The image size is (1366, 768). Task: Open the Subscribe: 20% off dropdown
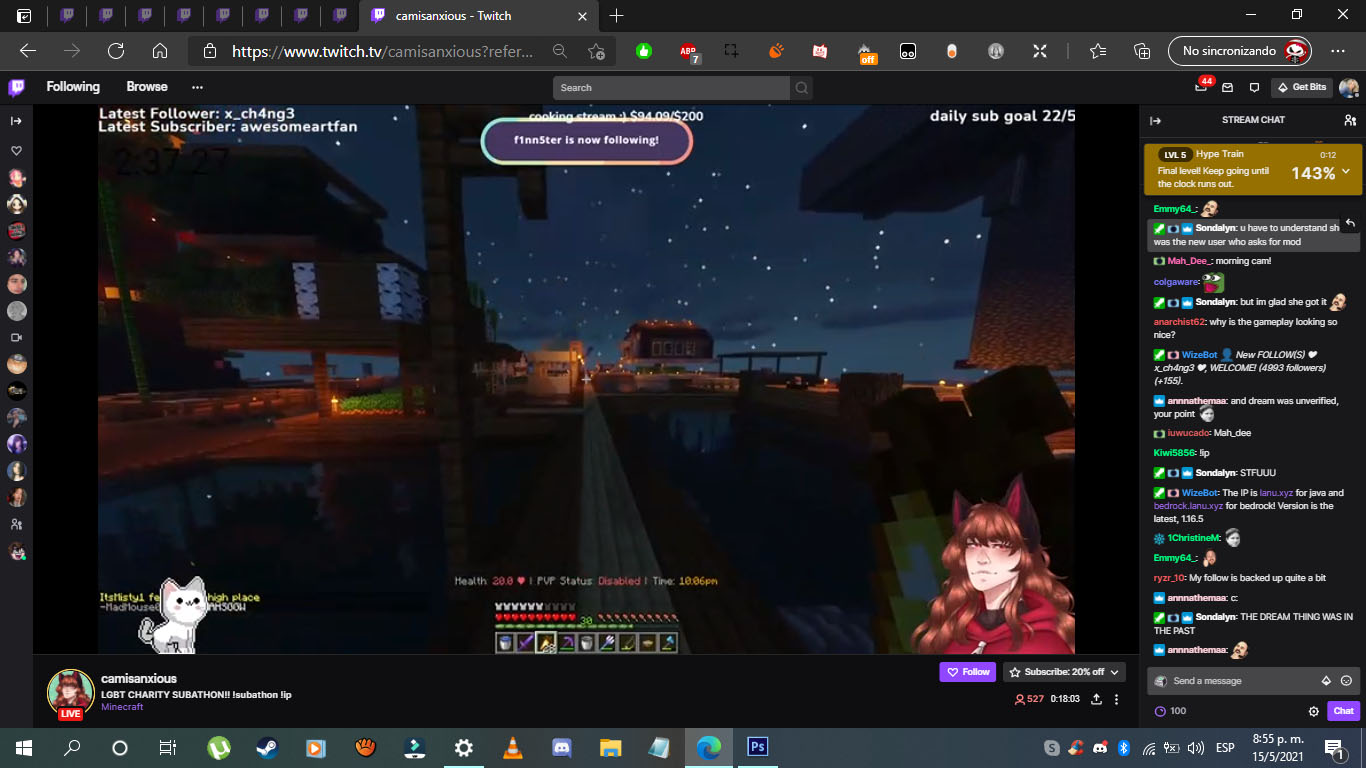pos(1066,672)
